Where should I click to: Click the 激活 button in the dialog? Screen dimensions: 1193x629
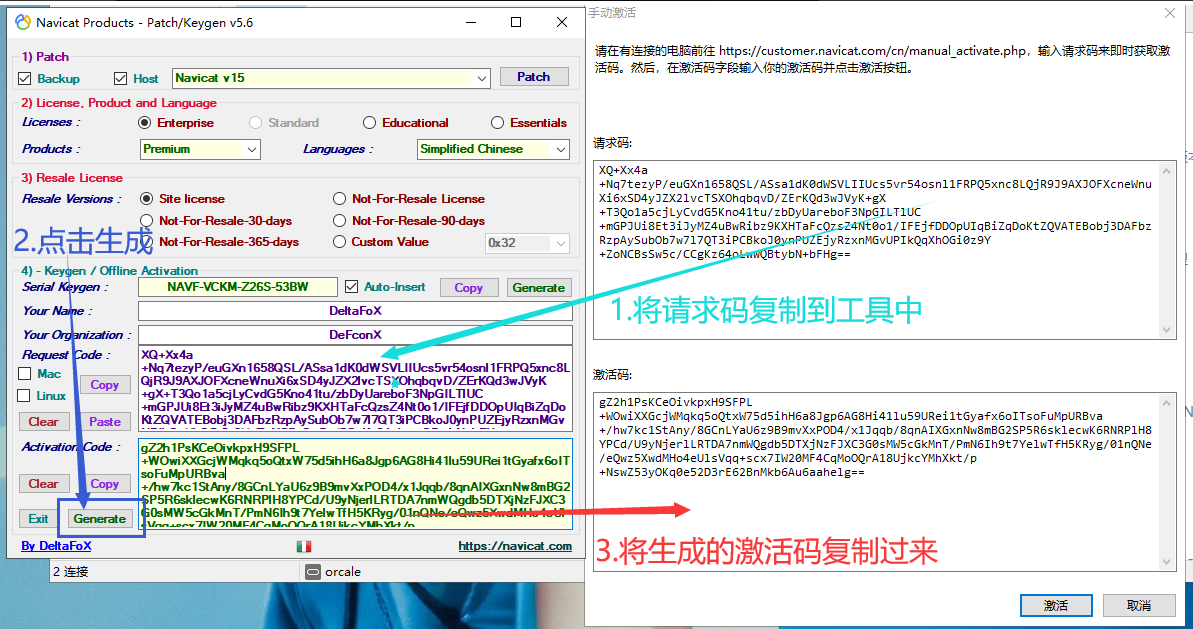coord(1055,605)
